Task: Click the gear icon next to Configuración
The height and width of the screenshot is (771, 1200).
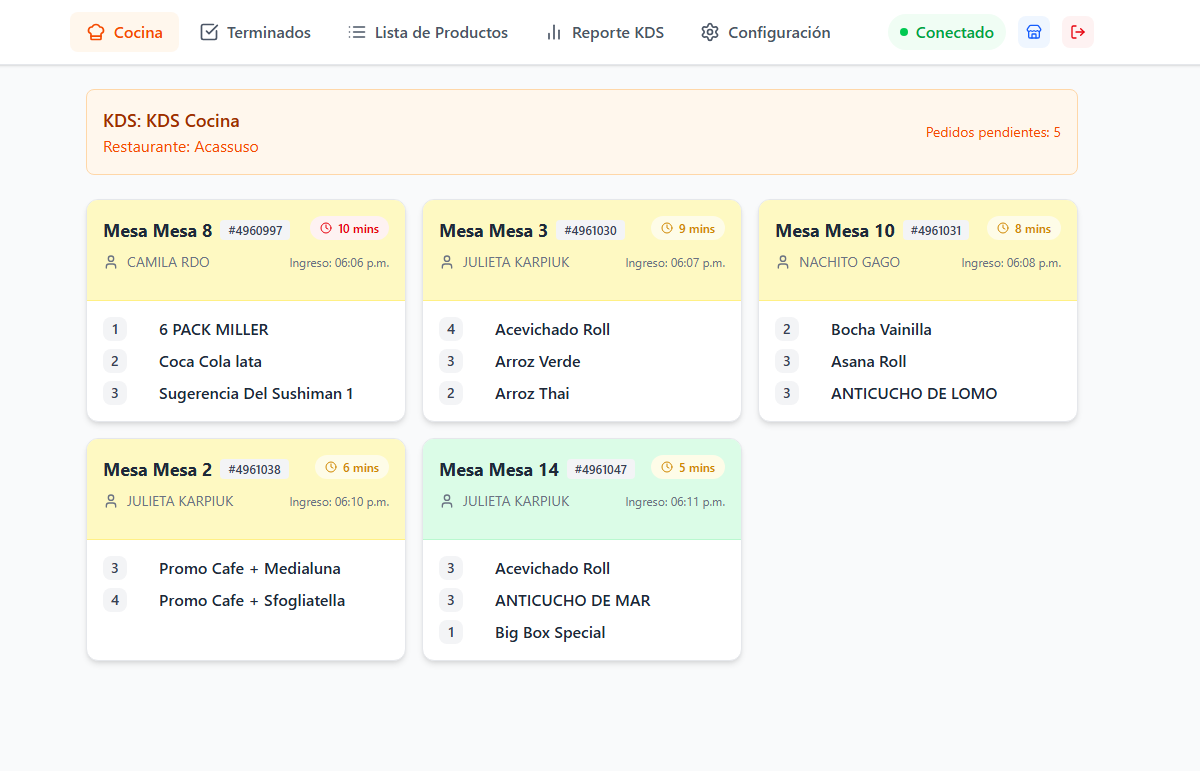Action: (x=710, y=32)
